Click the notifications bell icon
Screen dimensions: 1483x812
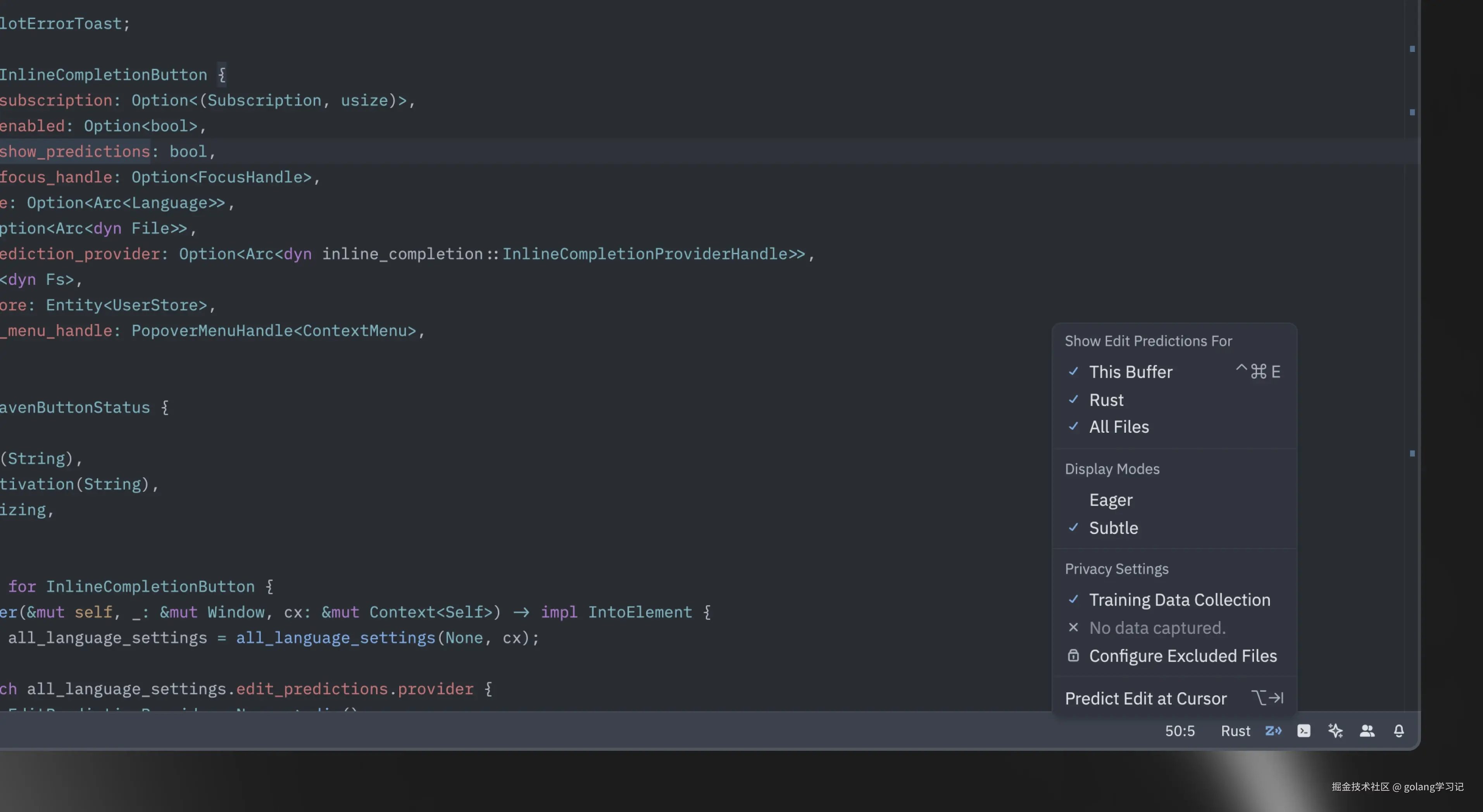[x=1399, y=731]
